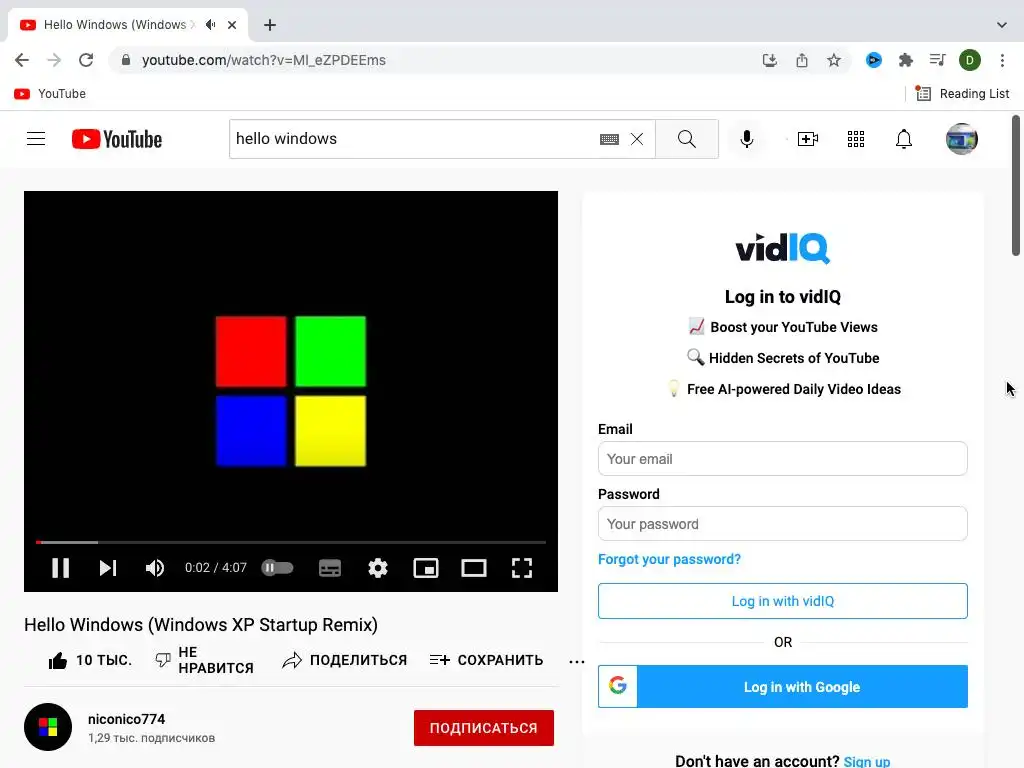Open the vidIQ extension toolbar icon
The image size is (1024, 768).
pos(874,60)
